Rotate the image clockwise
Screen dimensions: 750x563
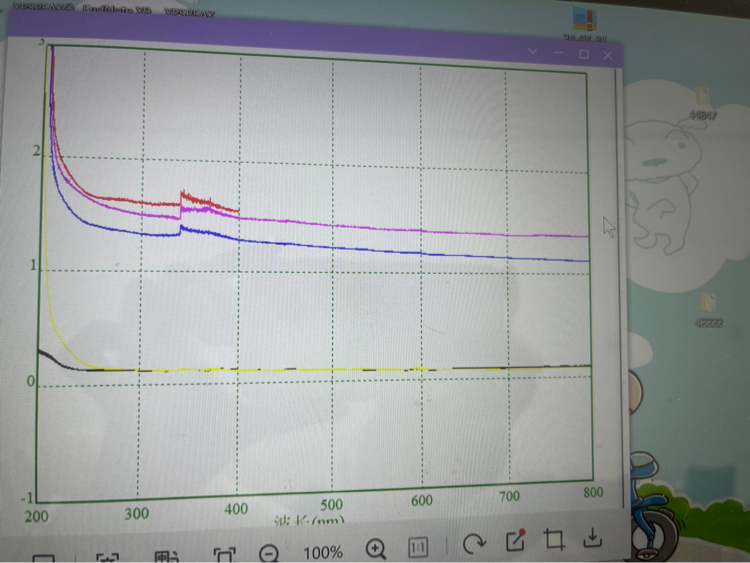(x=474, y=544)
